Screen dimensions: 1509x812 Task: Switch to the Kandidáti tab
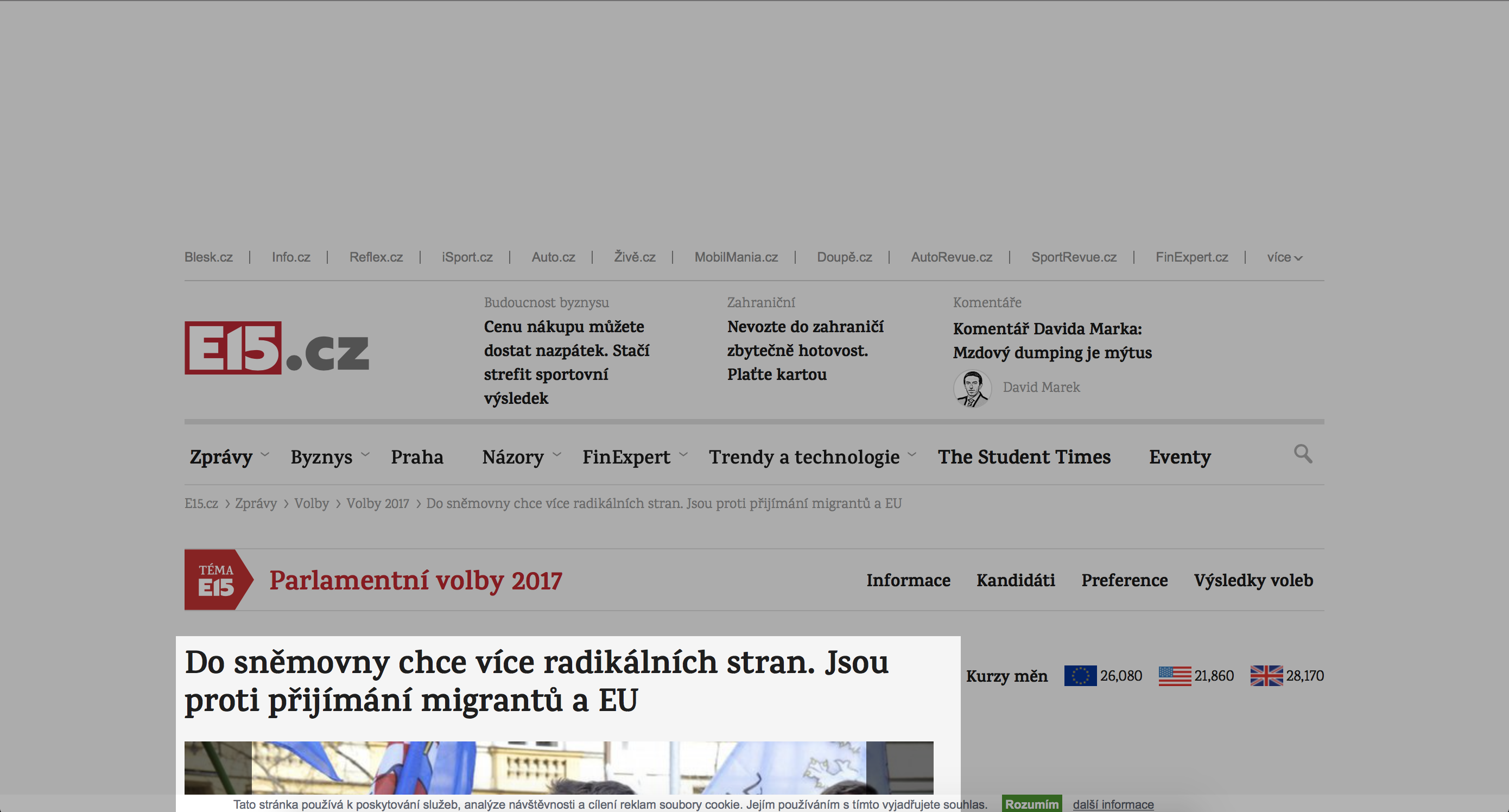[x=1016, y=580]
